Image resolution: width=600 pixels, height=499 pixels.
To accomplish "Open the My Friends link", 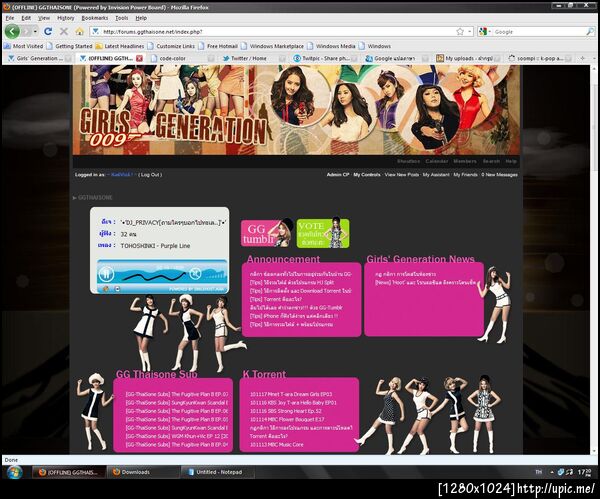I will click(x=465, y=174).
